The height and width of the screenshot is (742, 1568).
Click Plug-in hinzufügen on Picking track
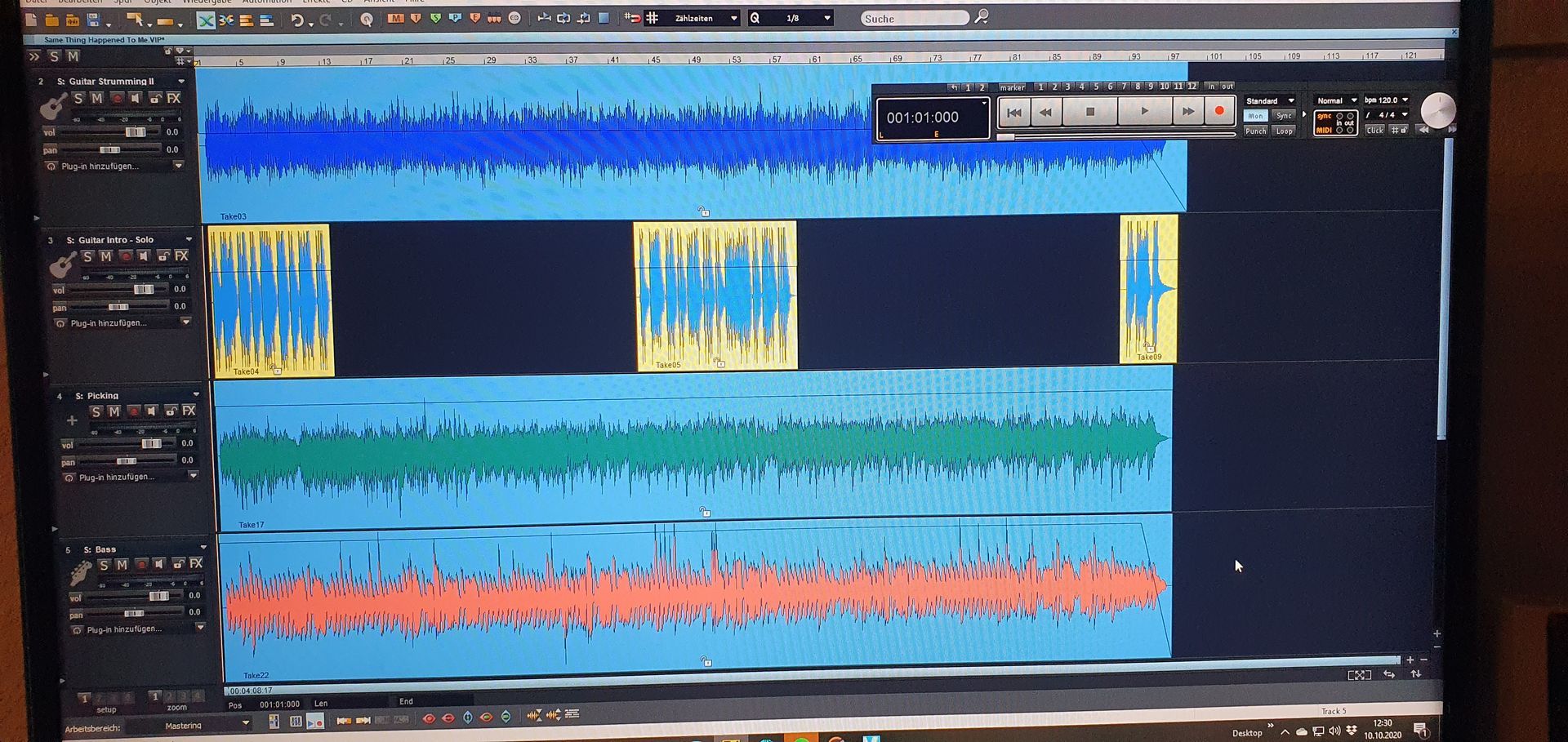[x=117, y=477]
